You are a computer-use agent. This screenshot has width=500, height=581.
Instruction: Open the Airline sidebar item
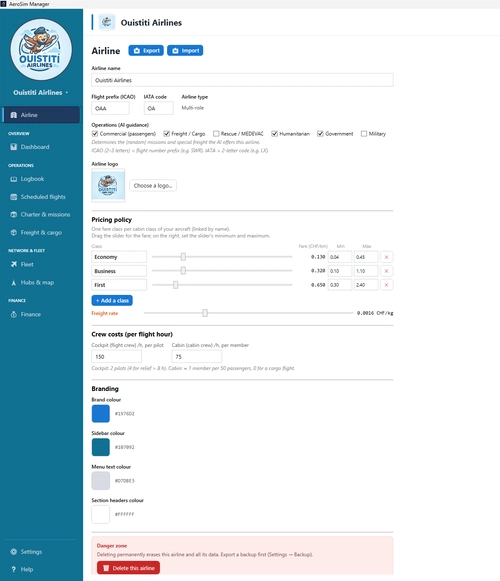point(41,115)
